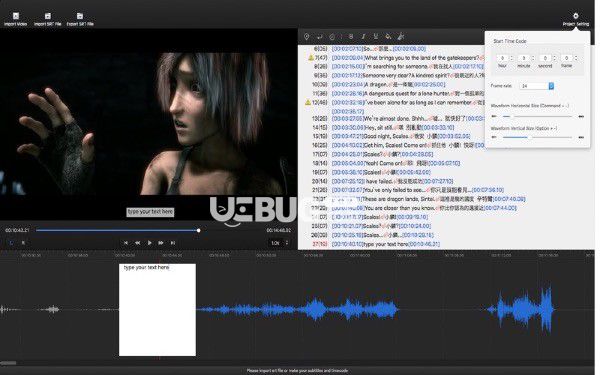Toggle bold formatting in subtitle toolbar

tap(351, 36)
